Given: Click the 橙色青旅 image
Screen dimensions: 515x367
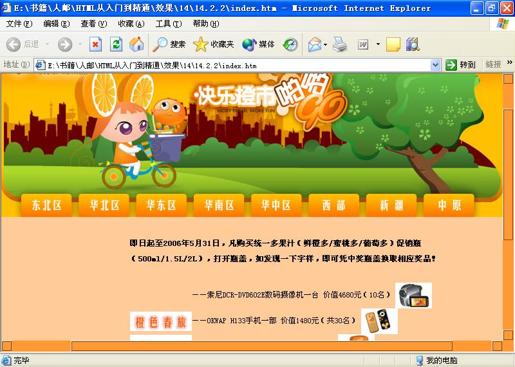Looking at the screenshot, I should [161, 321].
